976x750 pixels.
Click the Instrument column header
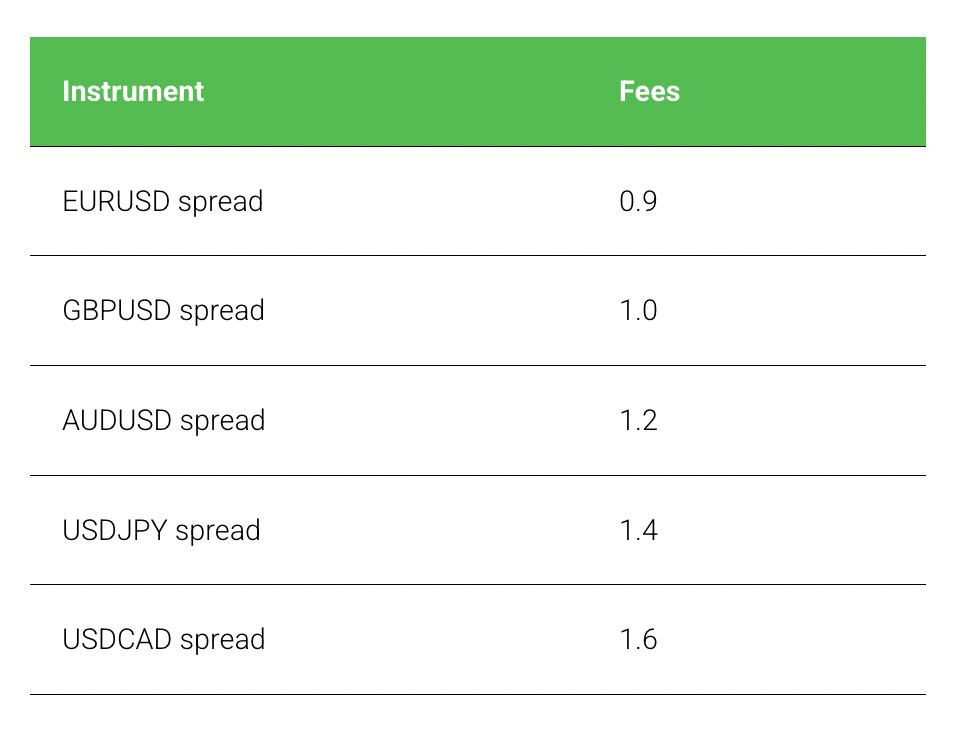(x=133, y=92)
